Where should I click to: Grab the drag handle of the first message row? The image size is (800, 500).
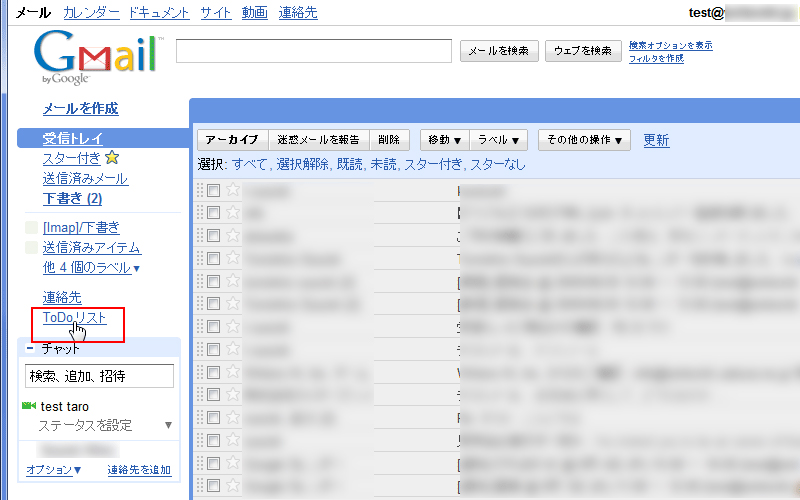[199, 190]
